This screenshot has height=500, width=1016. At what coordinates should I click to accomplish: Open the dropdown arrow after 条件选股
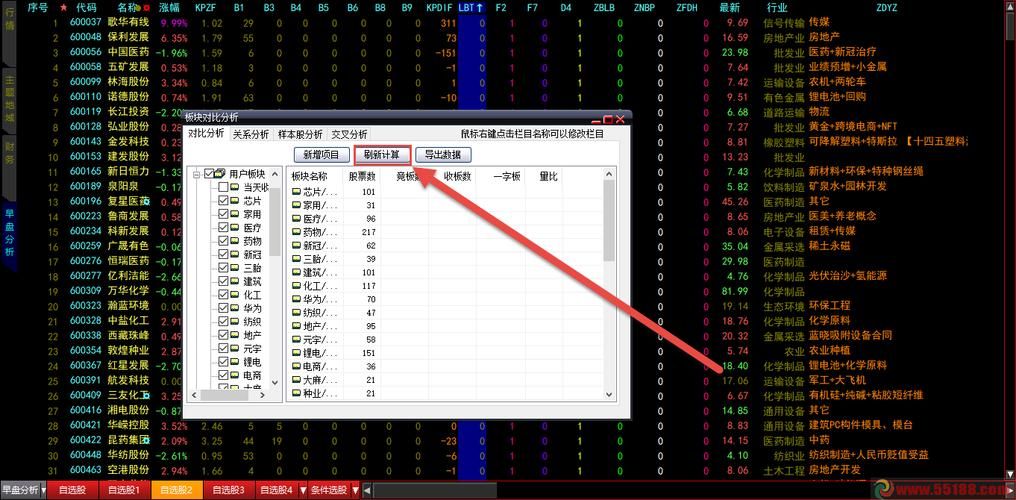click(x=355, y=490)
